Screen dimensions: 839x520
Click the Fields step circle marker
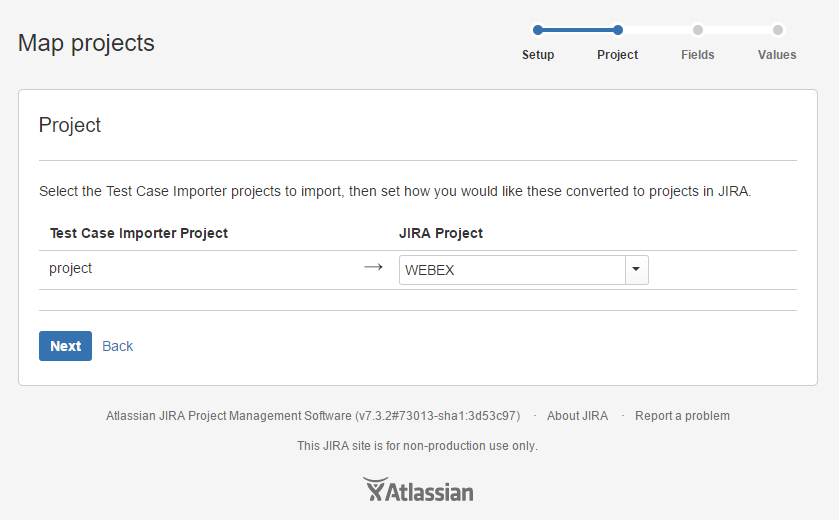pos(698,30)
